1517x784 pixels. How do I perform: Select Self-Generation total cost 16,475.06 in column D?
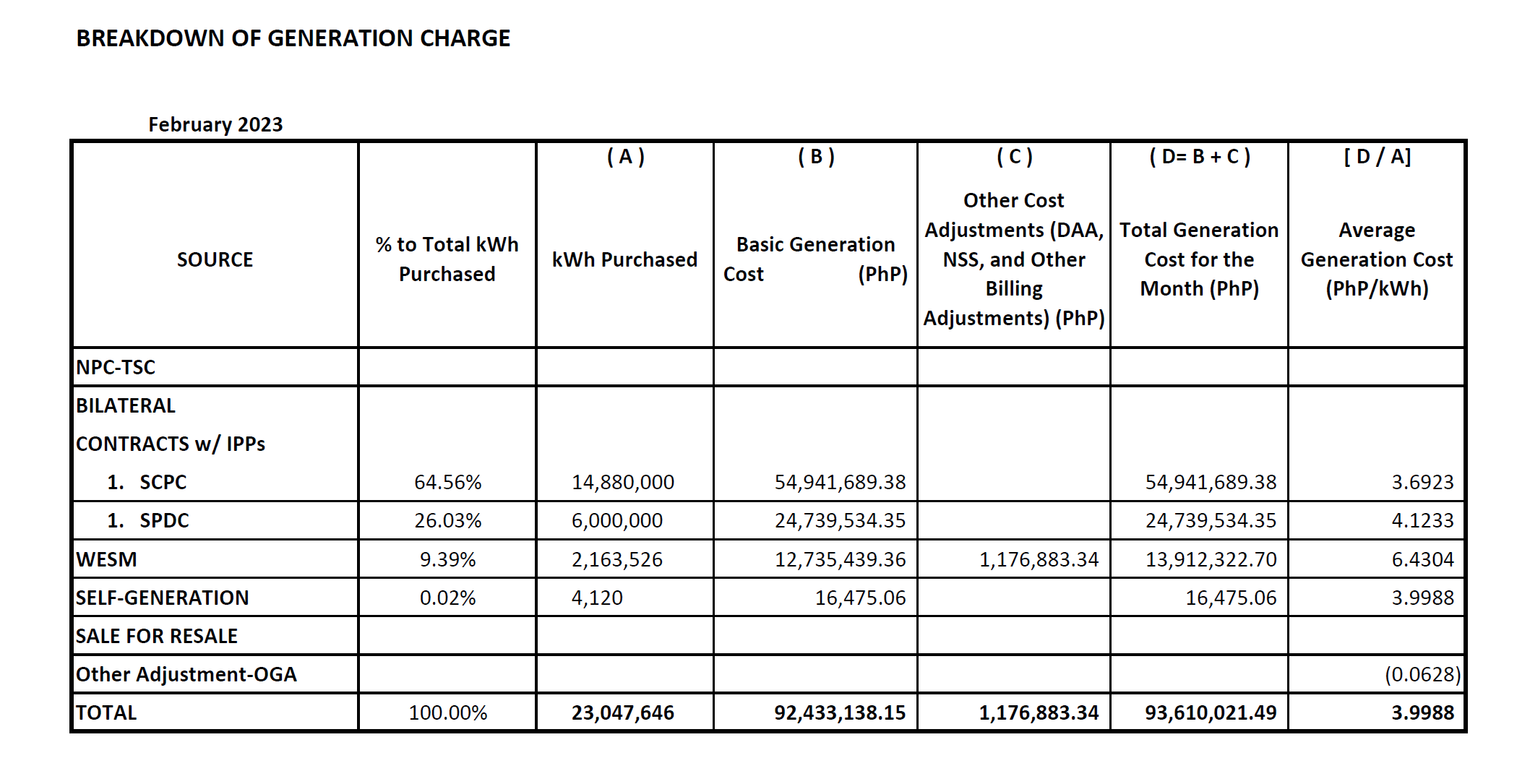pyautogui.click(x=1231, y=598)
